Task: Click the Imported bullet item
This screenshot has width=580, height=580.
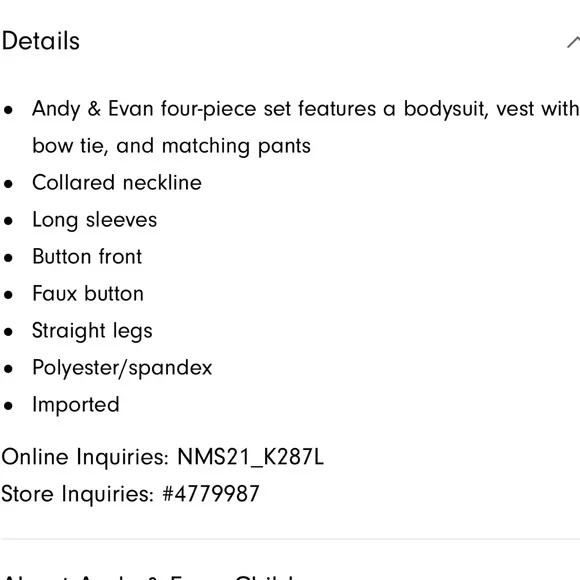Action: pyautogui.click(x=76, y=405)
